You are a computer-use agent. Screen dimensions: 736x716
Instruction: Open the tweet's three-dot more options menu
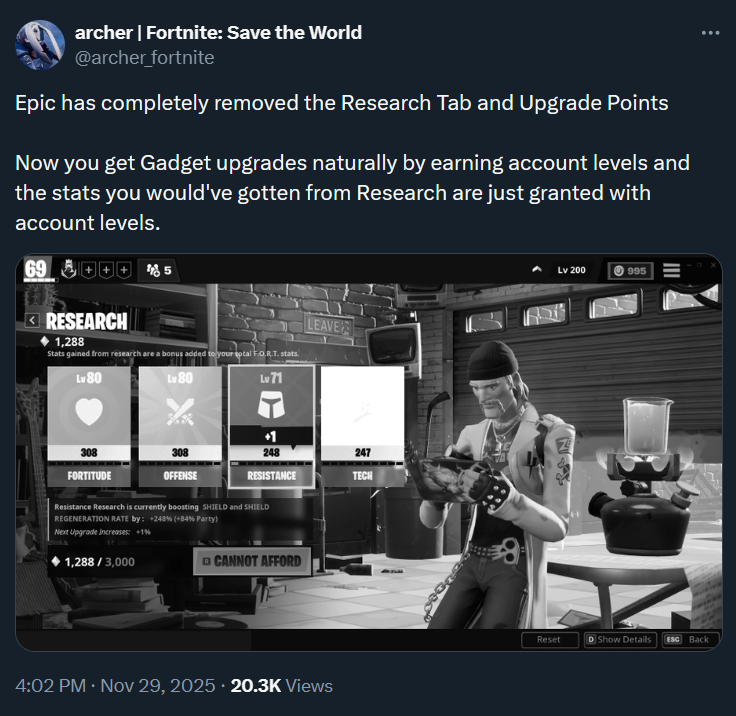(x=710, y=33)
